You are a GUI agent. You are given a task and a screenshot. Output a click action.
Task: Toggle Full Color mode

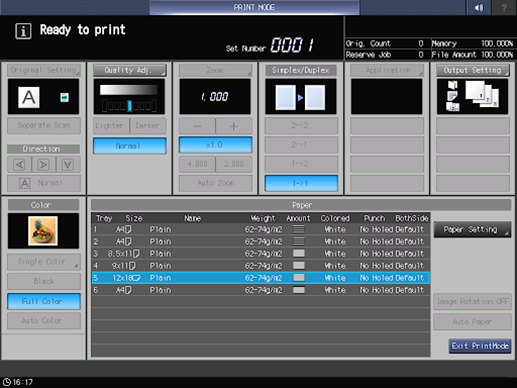click(44, 301)
